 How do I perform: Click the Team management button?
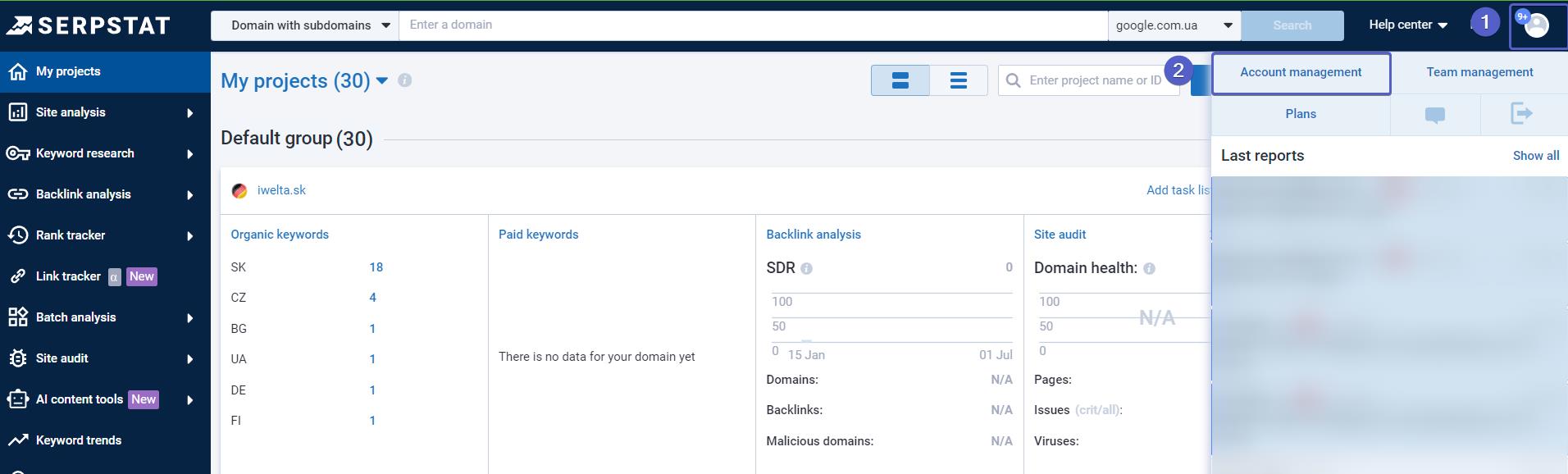(1479, 73)
